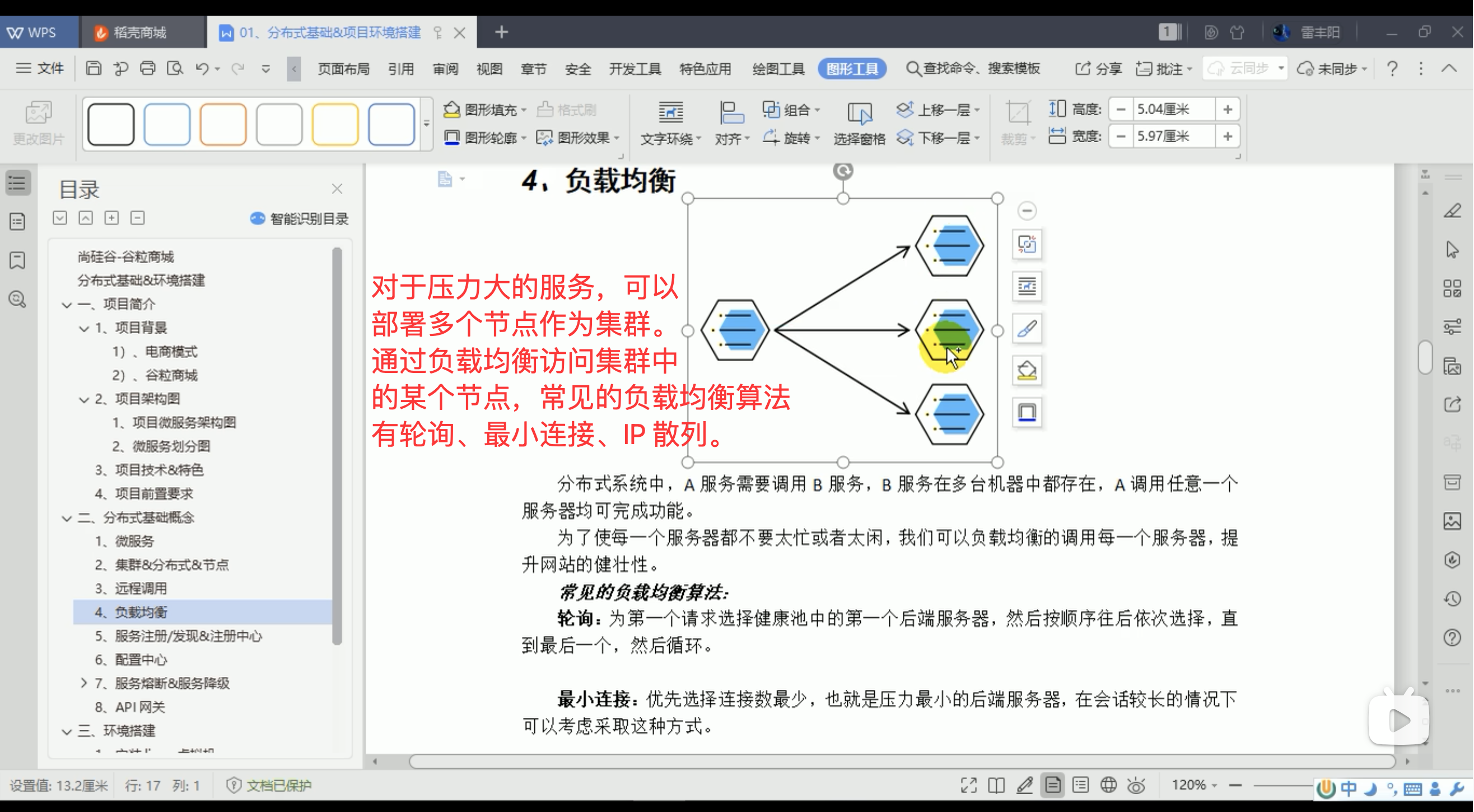Collapse the 二、分布式基础概念 outline section
This screenshot has height=812, width=1474.
(x=67, y=518)
